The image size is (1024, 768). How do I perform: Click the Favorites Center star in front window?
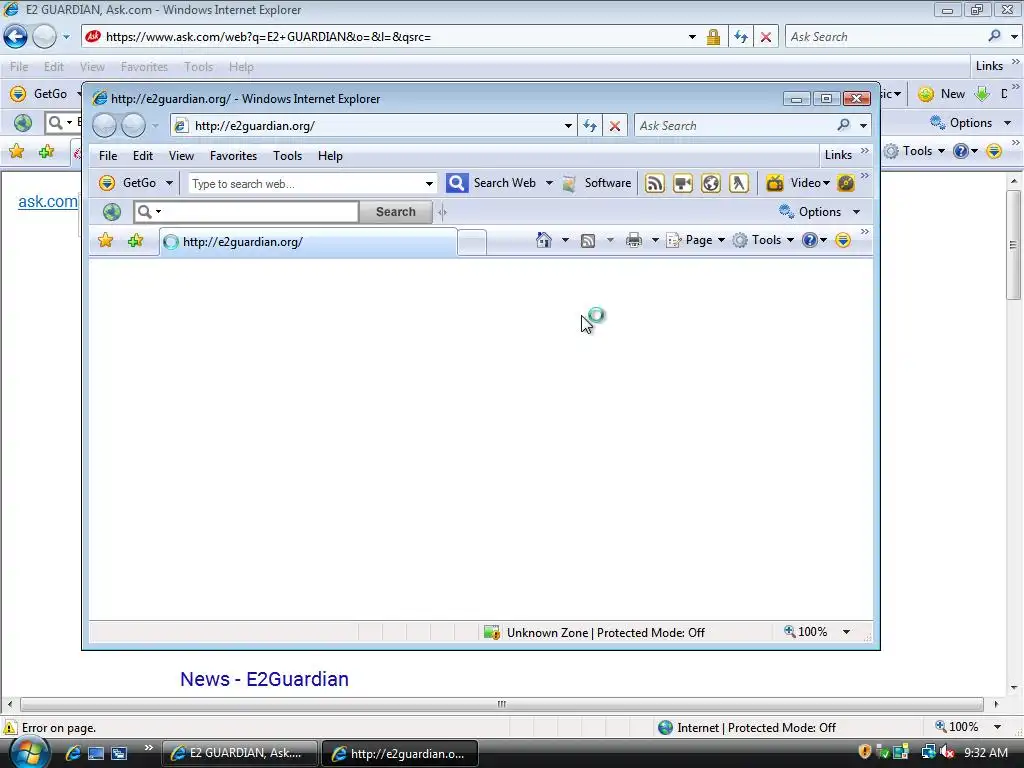pos(105,240)
